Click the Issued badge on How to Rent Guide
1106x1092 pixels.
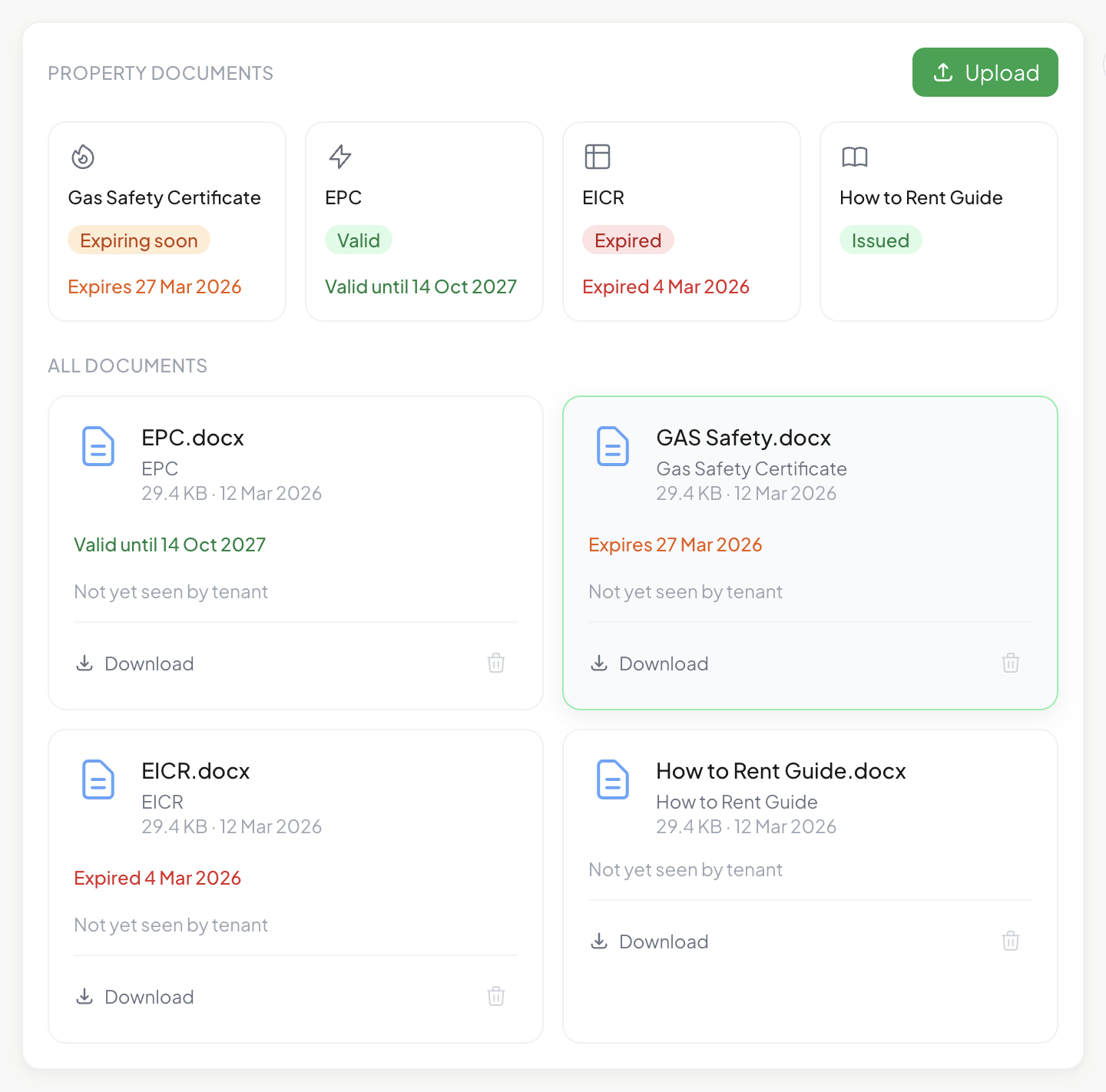pos(880,240)
